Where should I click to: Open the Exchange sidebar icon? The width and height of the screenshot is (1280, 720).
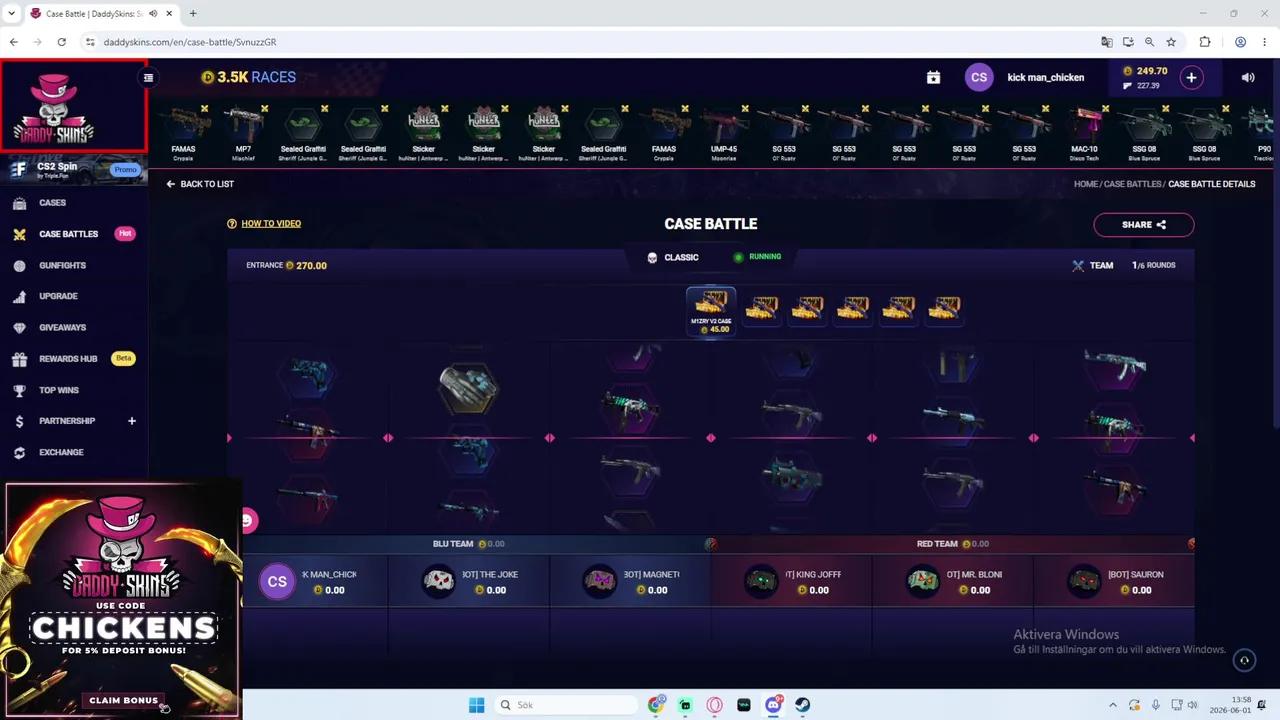point(19,452)
